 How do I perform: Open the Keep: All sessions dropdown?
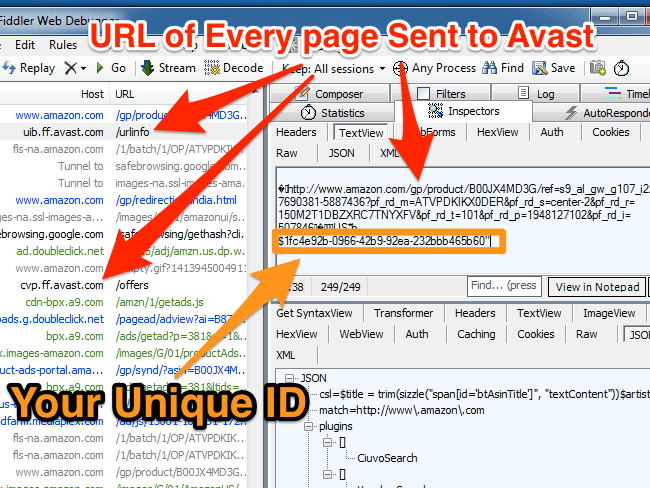334,69
